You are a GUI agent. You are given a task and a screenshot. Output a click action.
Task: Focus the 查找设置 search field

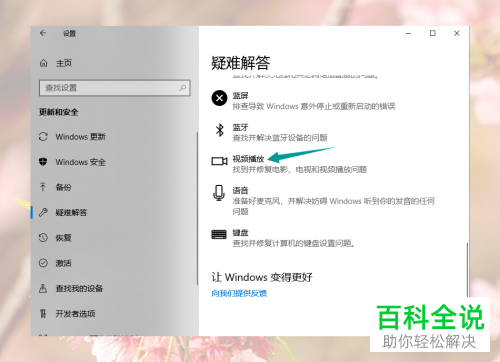click(115, 88)
